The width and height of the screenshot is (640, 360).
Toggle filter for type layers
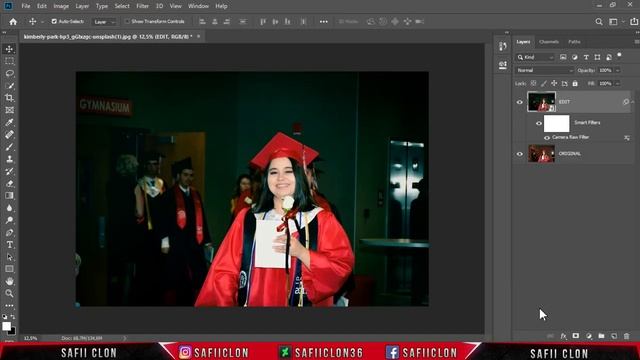click(x=586, y=57)
